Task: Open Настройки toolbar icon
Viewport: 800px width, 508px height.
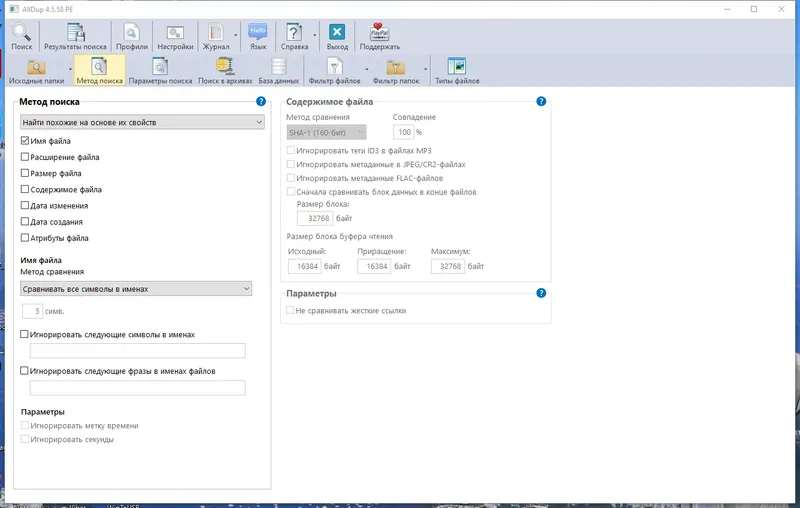Action: click(x=175, y=37)
